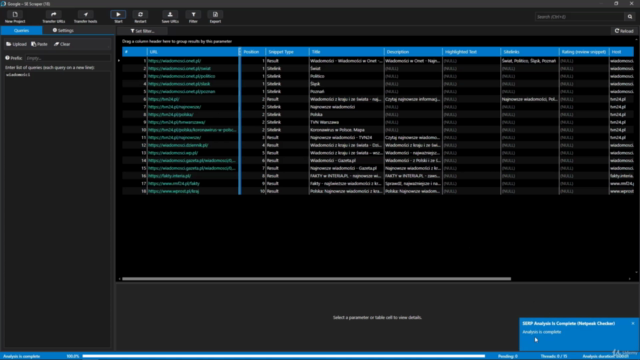Open the tvn24.pl/ link in row 6

[164, 99]
